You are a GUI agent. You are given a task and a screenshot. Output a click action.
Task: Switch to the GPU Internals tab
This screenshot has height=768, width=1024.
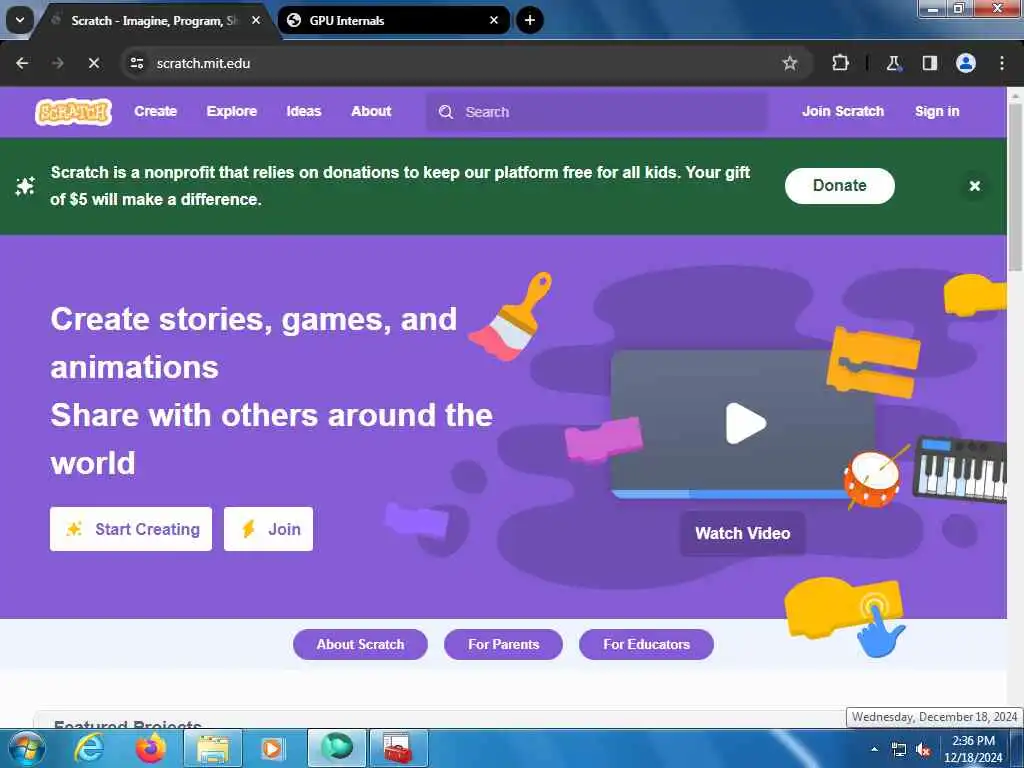tap(394, 20)
